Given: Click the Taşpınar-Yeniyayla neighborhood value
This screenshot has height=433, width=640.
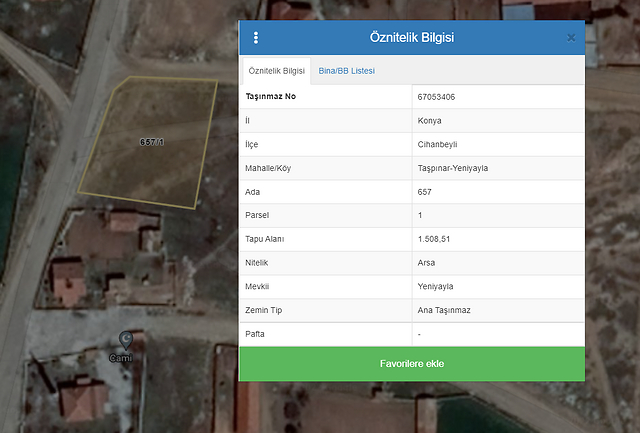Looking at the screenshot, I should tap(452, 168).
